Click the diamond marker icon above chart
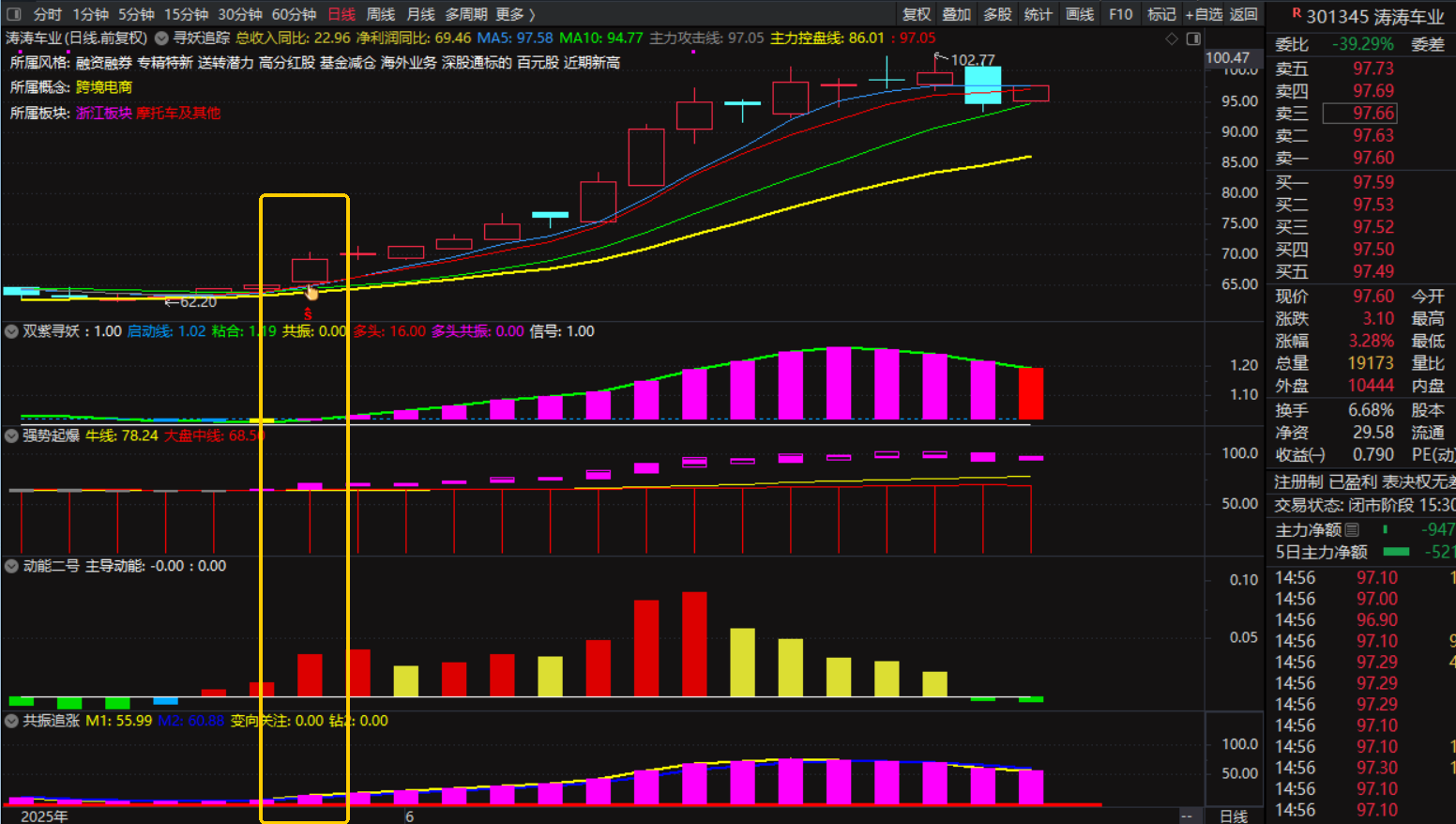The width and height of the screenshot is (1456, 824). point(1171,38)
